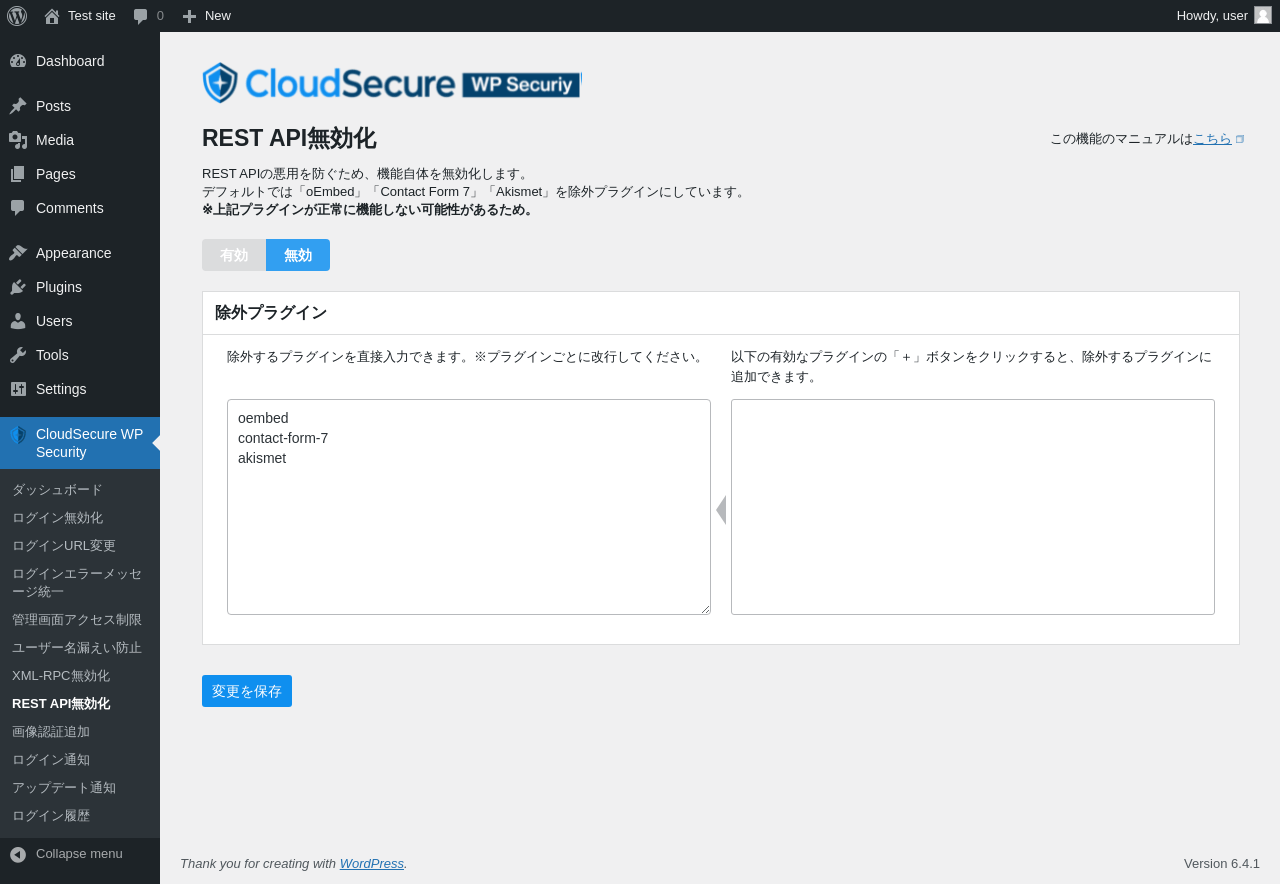
Task: Open the user avatar in admin bar
Action: tap(1263, 15)
